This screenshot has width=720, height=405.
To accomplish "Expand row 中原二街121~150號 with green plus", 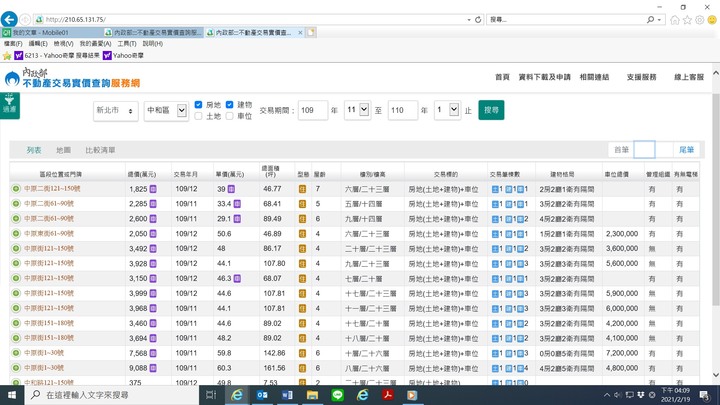I will pyautogui.click(x=16, y=189).
